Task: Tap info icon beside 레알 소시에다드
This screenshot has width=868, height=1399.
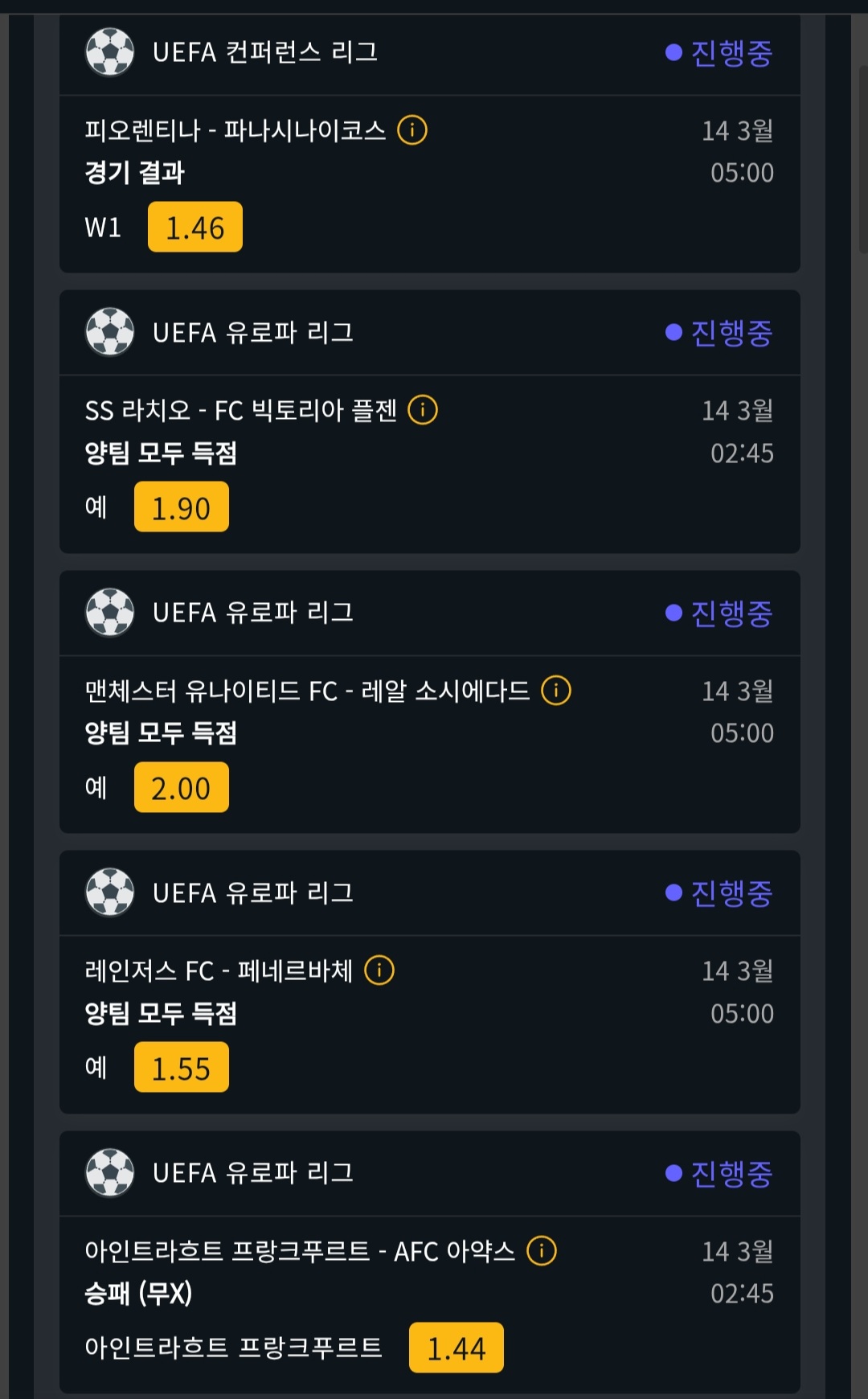Action: pyautogui.click(x=556, y=690)
